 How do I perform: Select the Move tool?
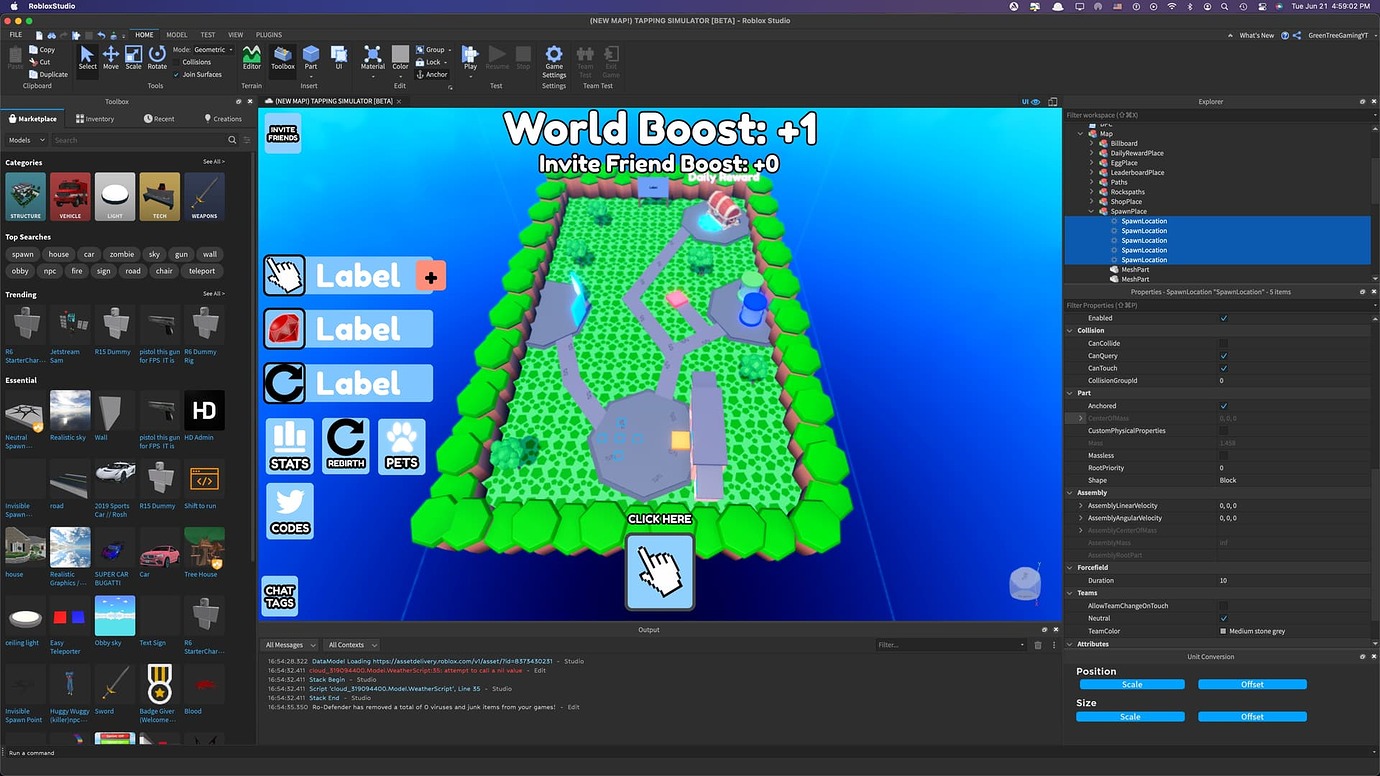pyautogui.click(x=110, y=57)
